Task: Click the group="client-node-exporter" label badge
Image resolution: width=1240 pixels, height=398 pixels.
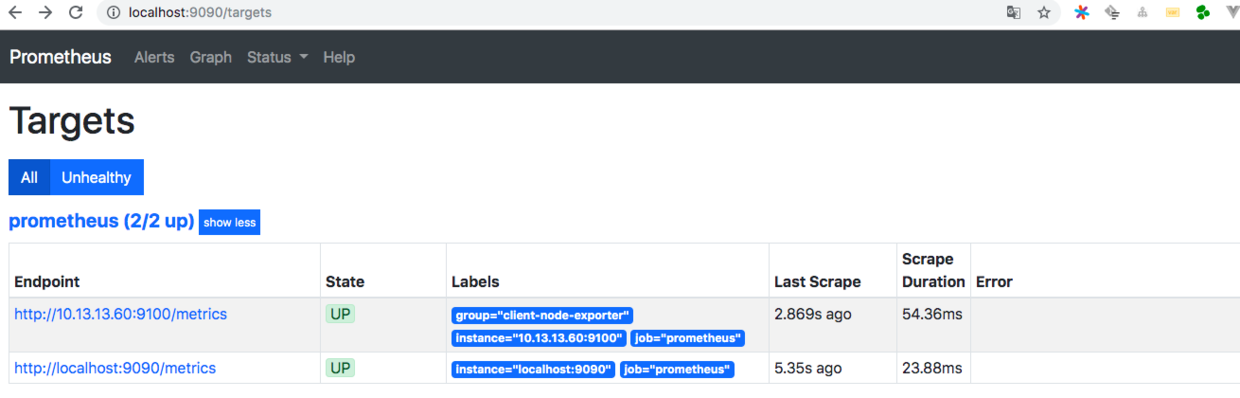Action: click(542, 315)
